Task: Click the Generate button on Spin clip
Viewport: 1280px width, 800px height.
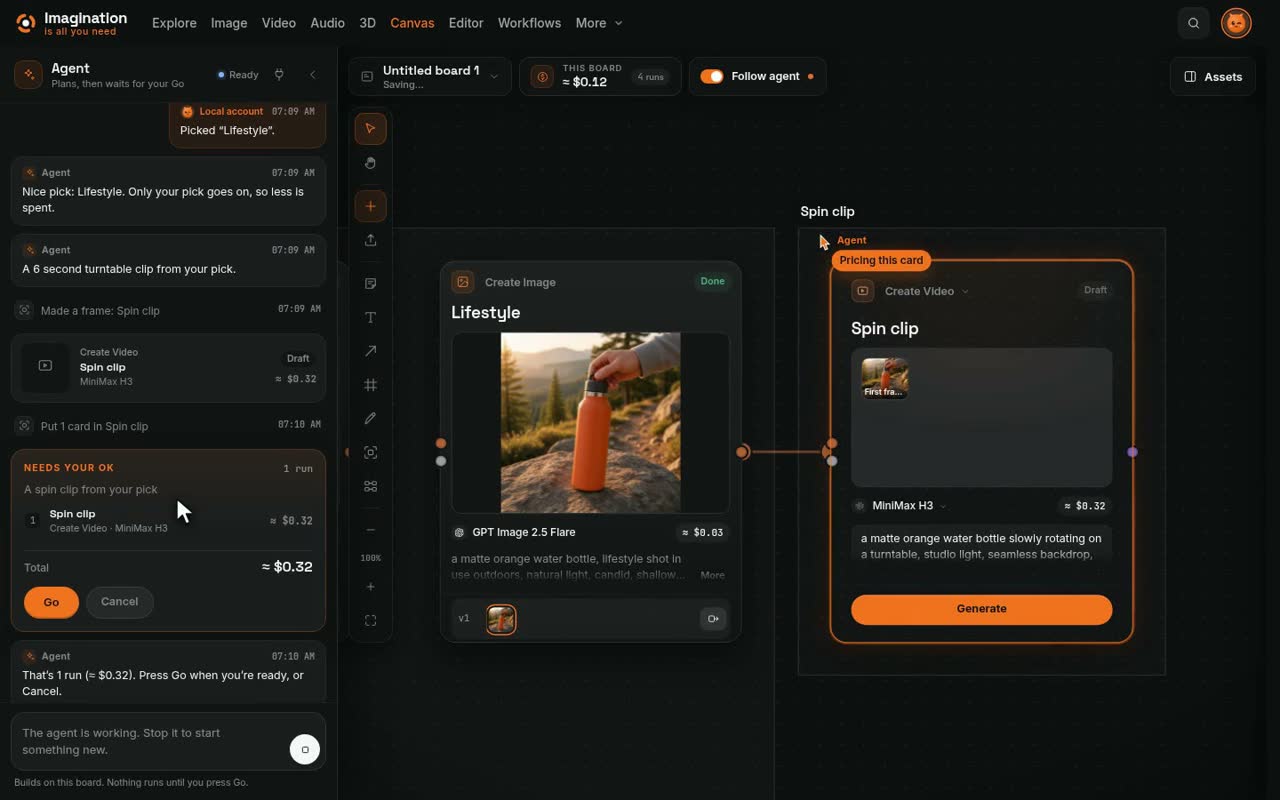Action: click(x=981, y=609)
